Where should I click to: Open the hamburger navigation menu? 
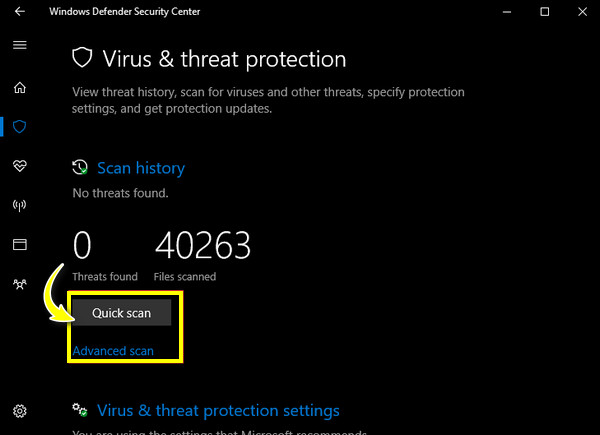[x=20, y=45]
